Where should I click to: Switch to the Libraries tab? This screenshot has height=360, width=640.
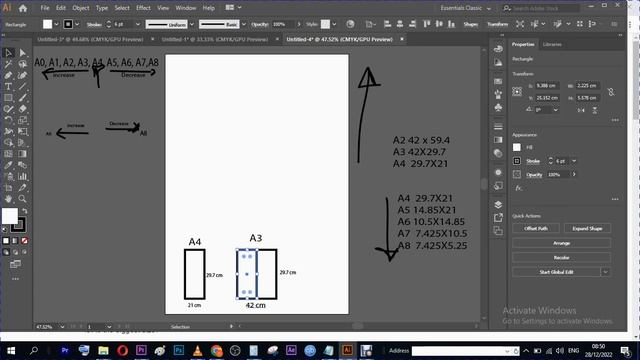552,44
